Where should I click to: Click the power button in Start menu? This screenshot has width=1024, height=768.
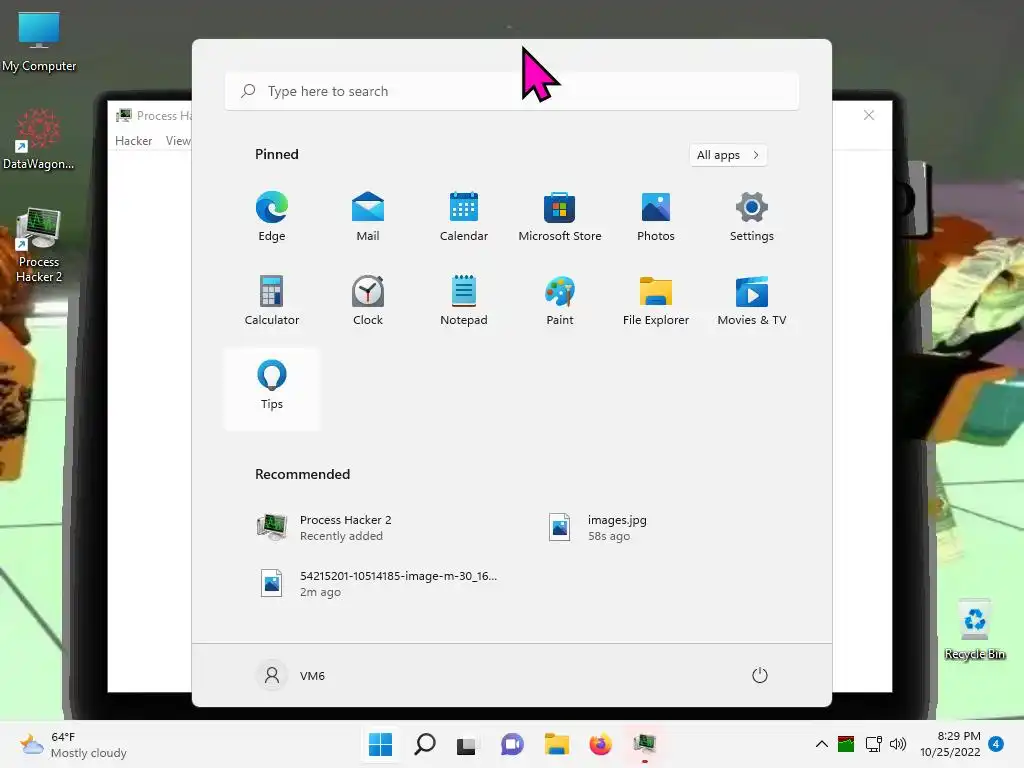click(x=760, y=675)
